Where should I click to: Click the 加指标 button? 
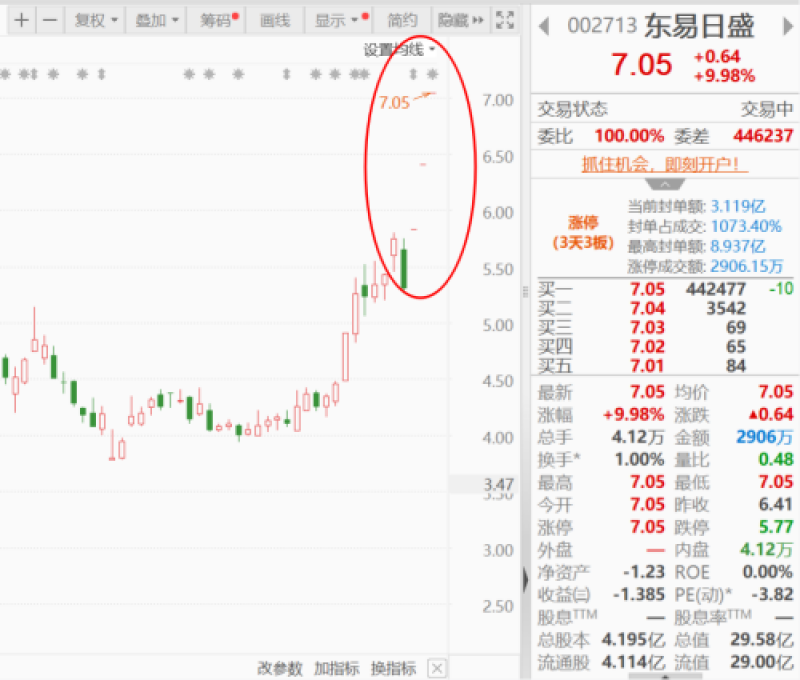click(x=337, y=668)
